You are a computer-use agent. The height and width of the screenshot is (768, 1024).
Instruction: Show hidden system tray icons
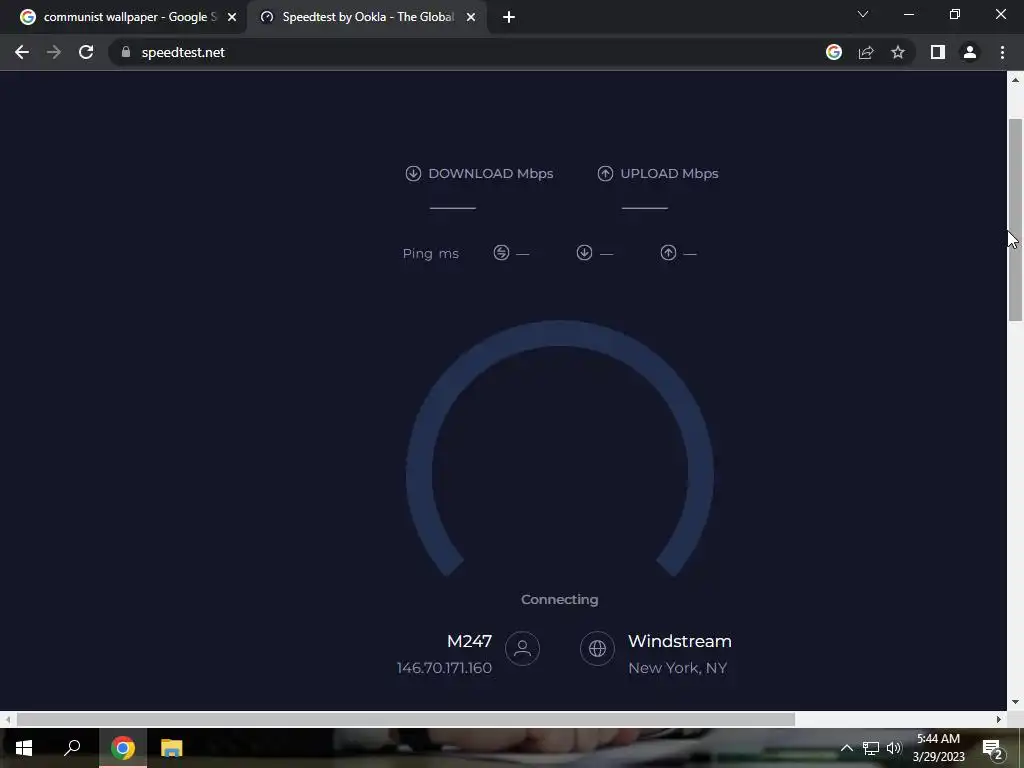coord(846,748)
